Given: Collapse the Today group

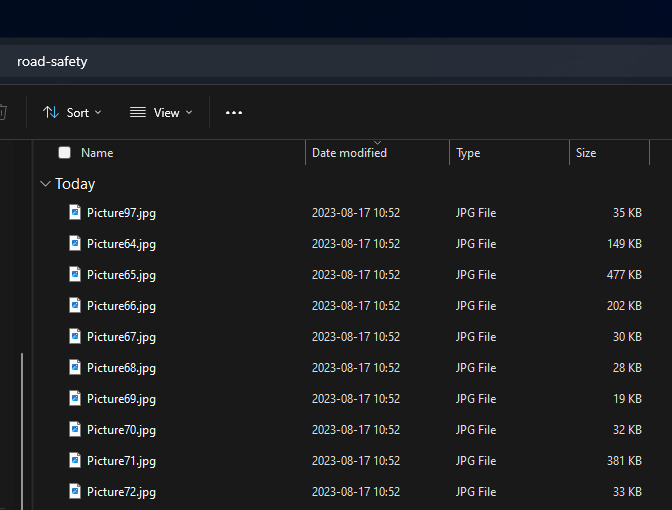Looking at the screenshot, I should click(x=45, y=184).
